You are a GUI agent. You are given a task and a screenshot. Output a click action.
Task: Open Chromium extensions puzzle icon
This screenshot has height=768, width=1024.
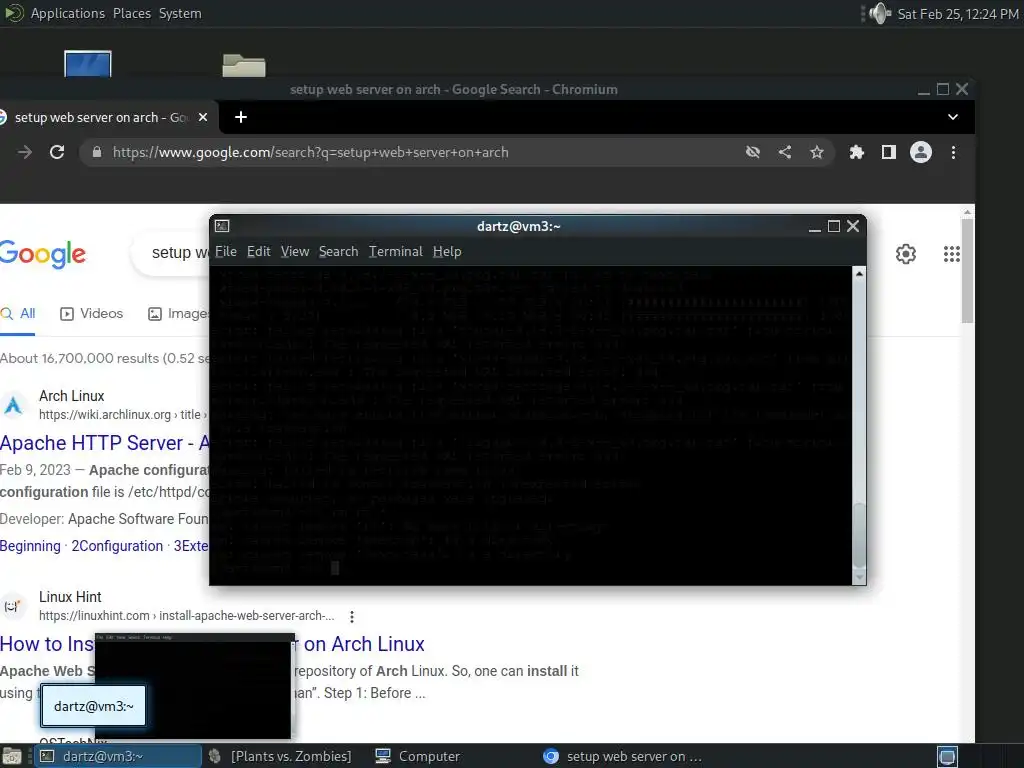coord(856,152)
